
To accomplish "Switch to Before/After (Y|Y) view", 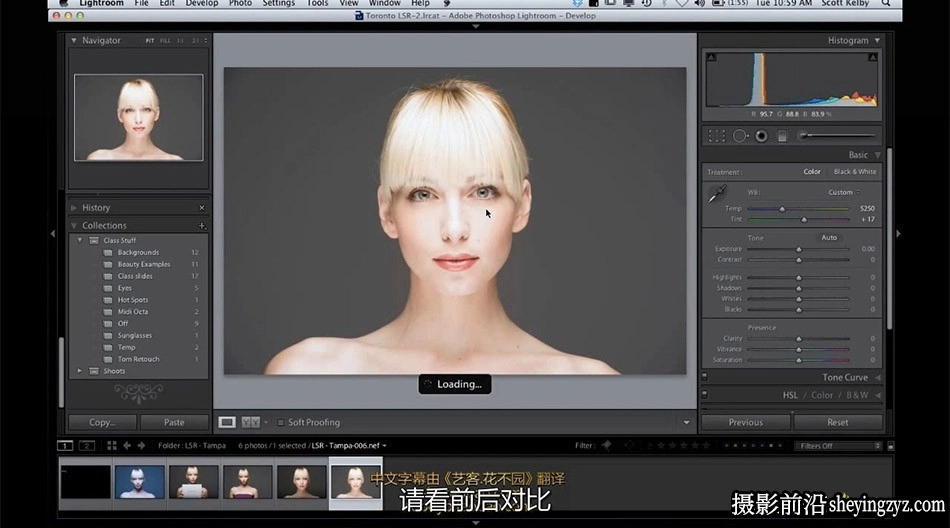I will click(250, 422).
